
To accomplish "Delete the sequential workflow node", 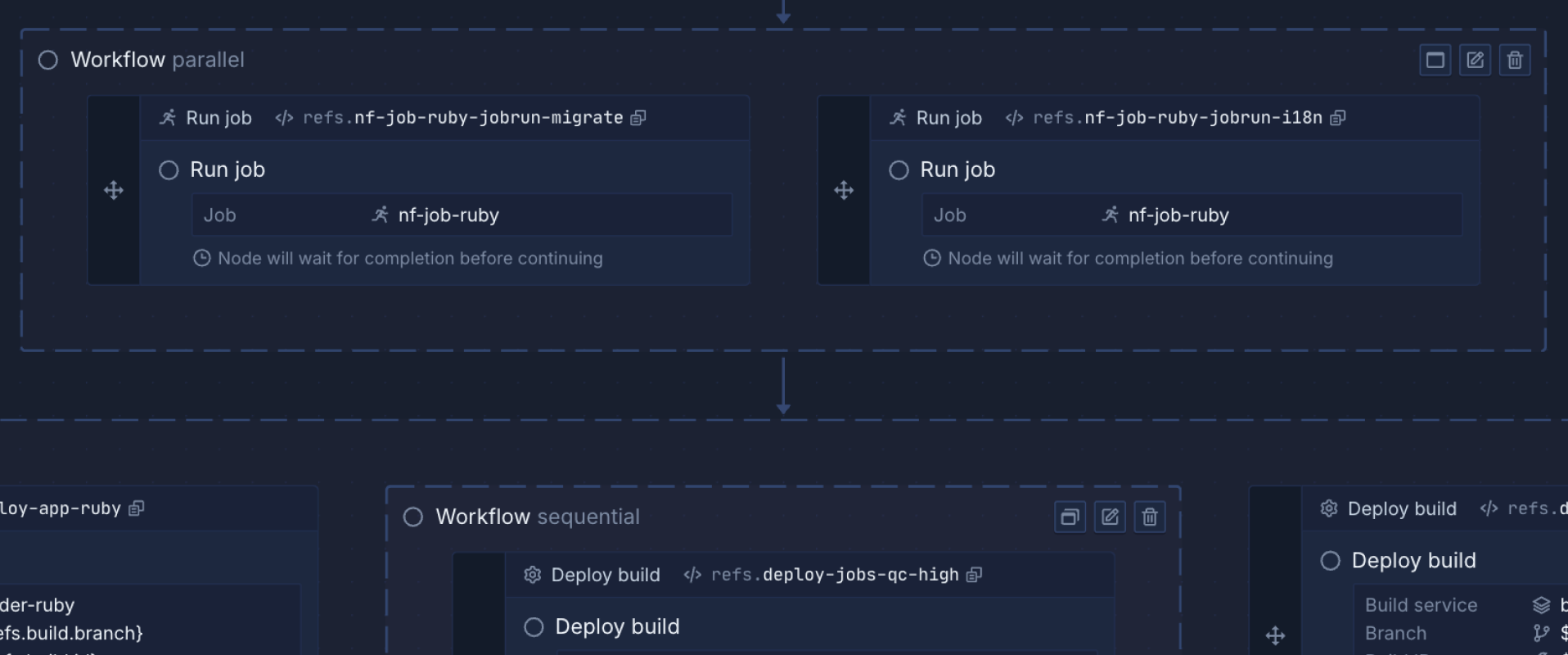I will (x=1149, y=517).
